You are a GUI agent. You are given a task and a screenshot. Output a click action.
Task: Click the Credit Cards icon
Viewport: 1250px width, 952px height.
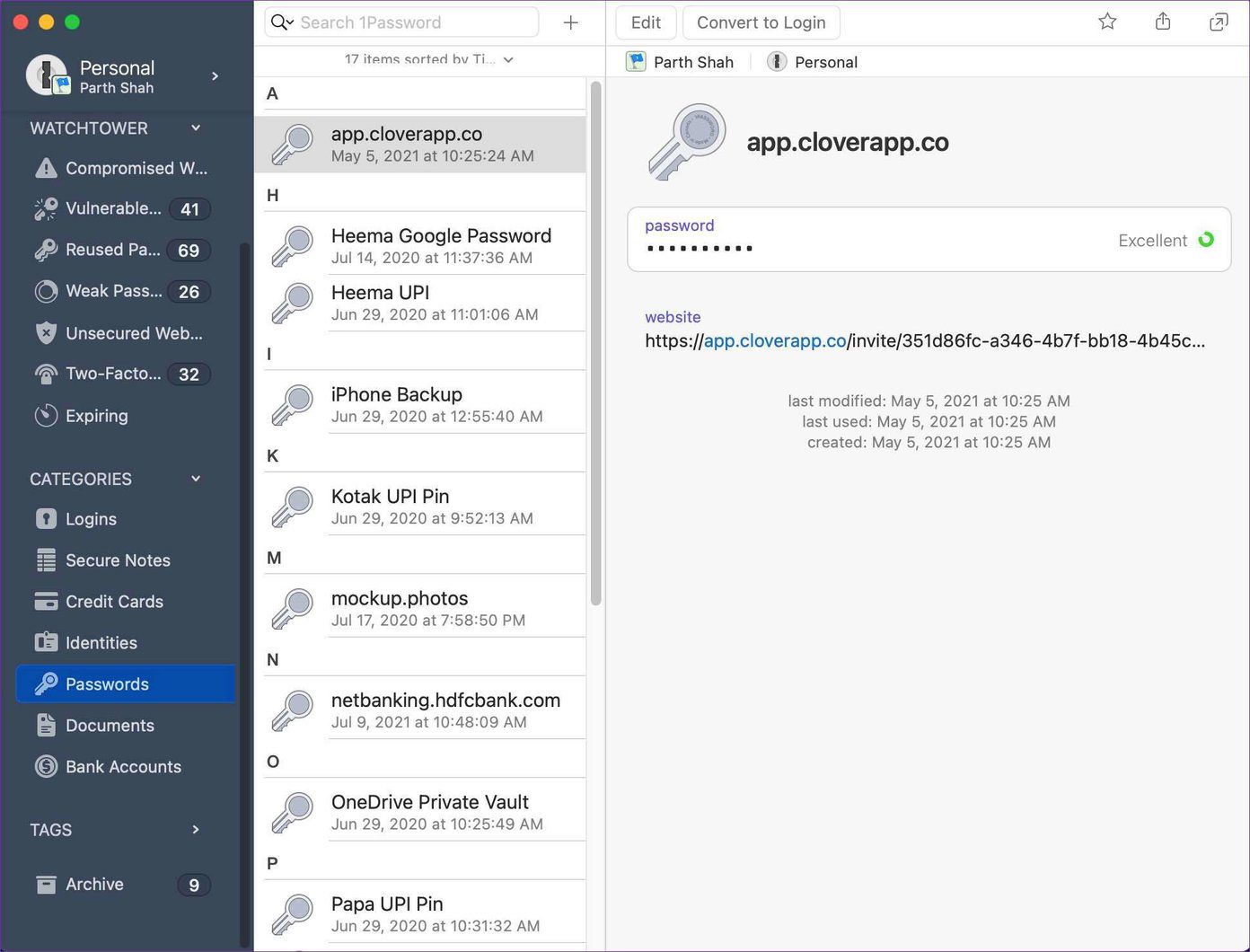pyautogui.click(x=46, y=602)
